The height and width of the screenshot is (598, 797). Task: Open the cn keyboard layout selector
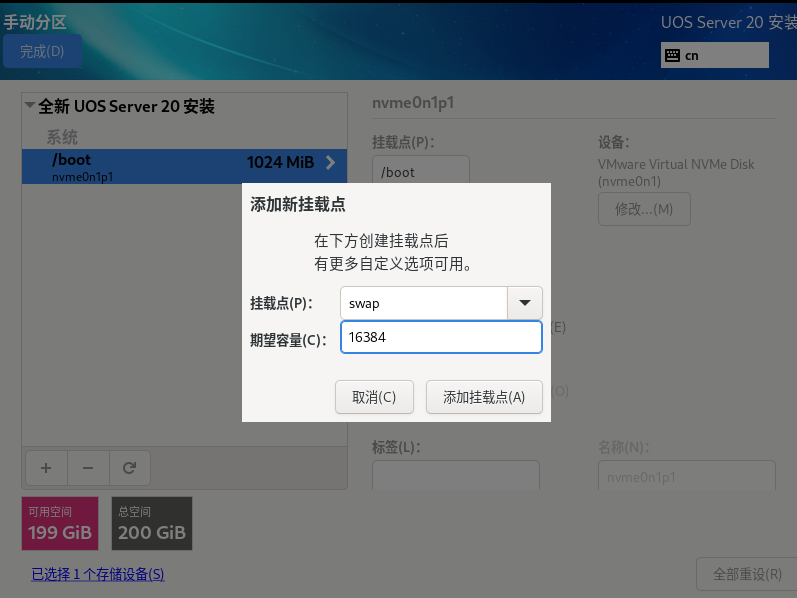[715, 55]
